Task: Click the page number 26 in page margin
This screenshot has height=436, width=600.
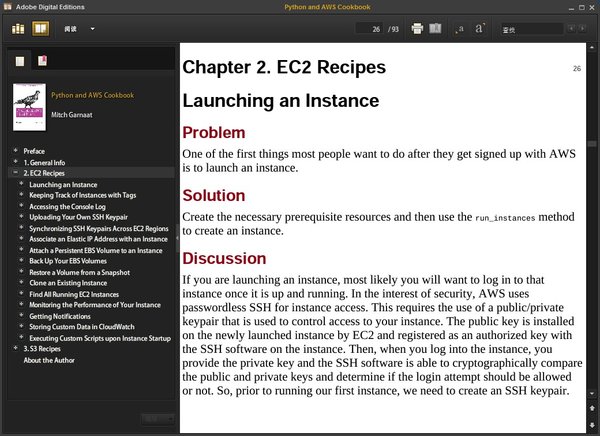Action: 577,69
